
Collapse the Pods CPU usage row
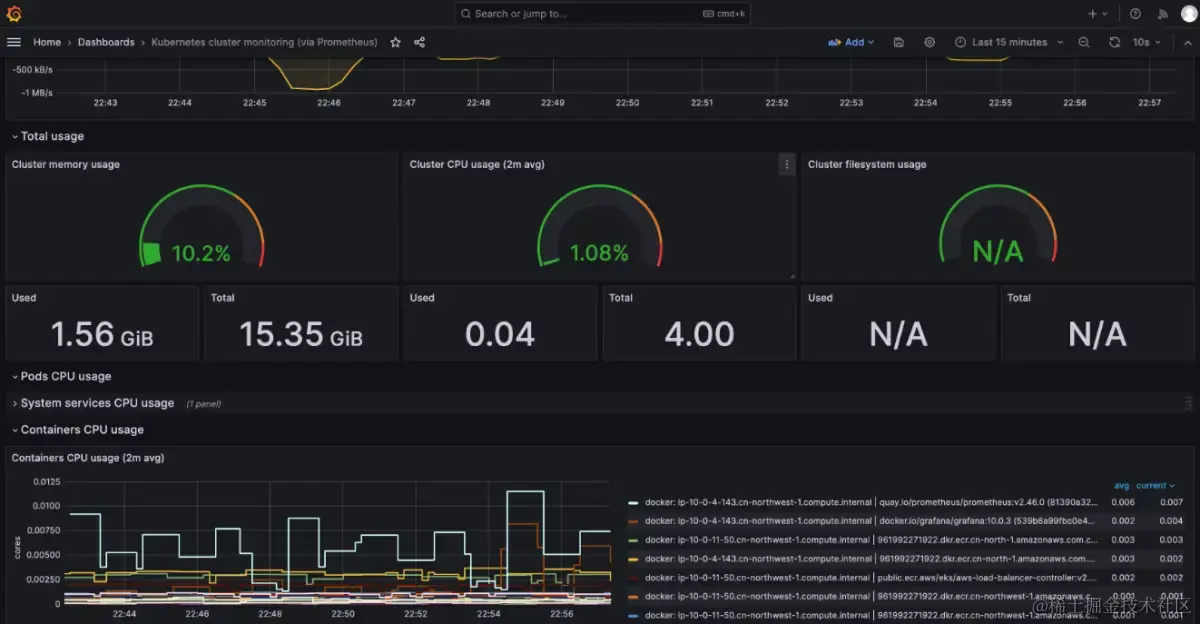[61, 376]
